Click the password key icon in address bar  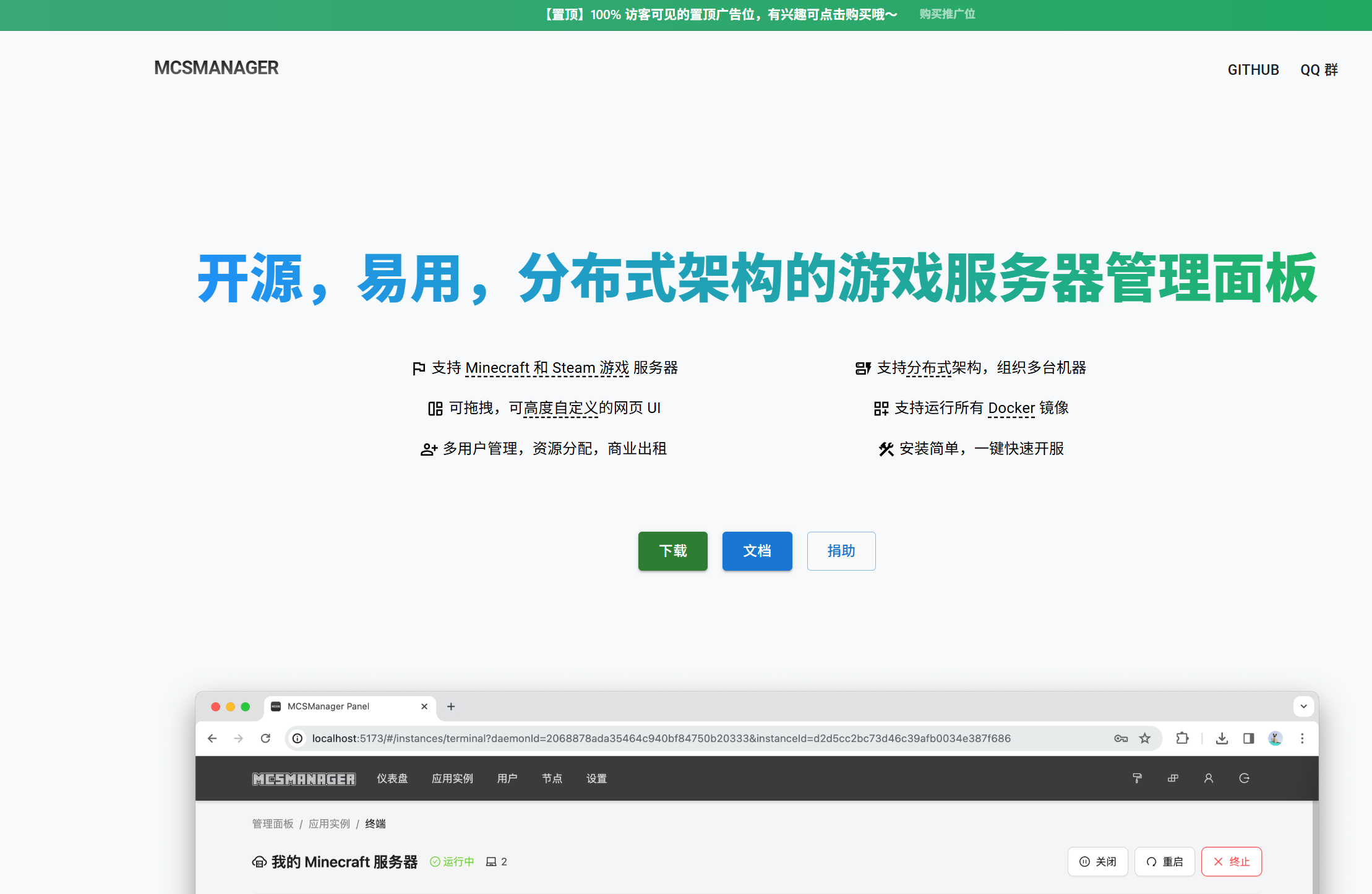(1120, 738)
